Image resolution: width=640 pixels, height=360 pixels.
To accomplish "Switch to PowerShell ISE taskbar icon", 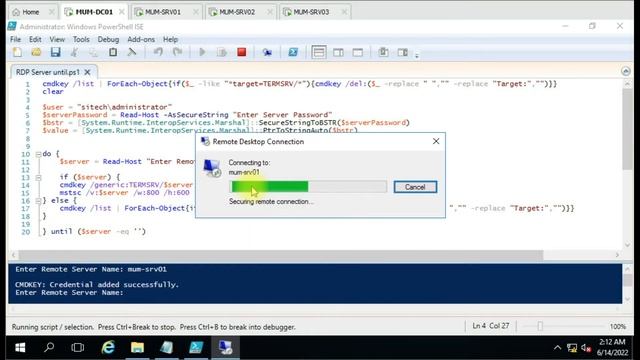I will (196, 347).
